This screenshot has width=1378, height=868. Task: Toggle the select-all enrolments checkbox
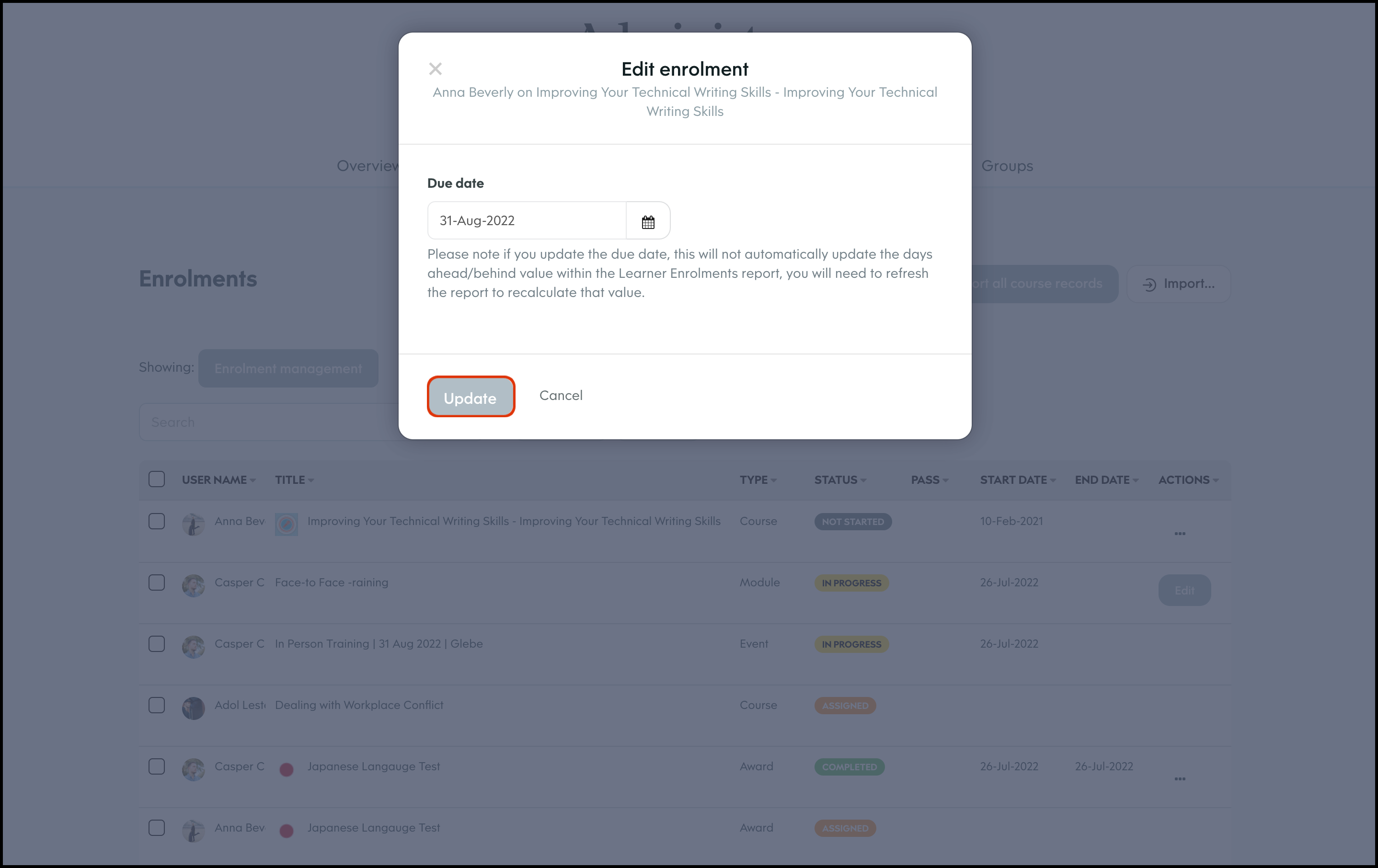coord(156,479)
